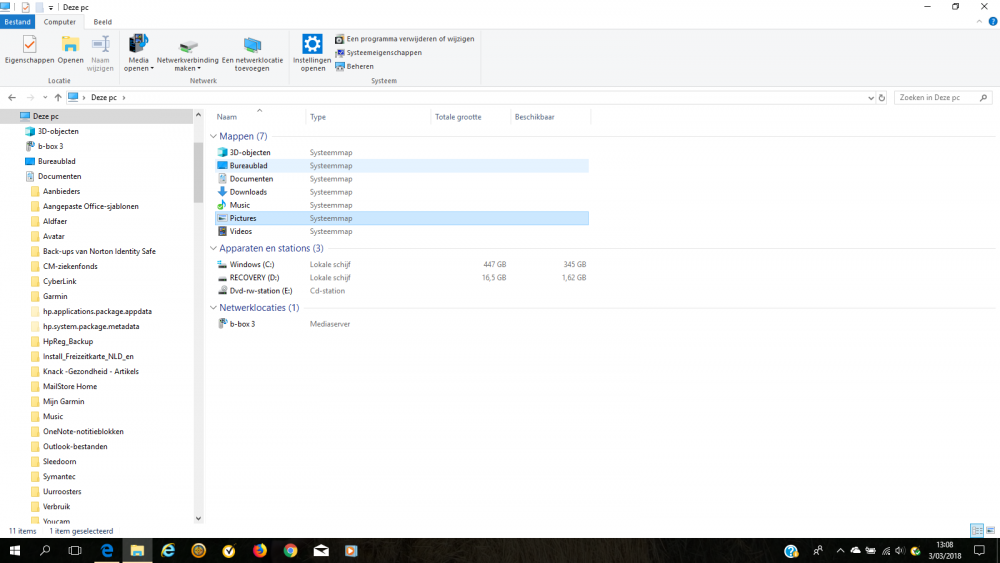Open the b-box 3 media server item
1000x563 pixels.
[241, 324]
